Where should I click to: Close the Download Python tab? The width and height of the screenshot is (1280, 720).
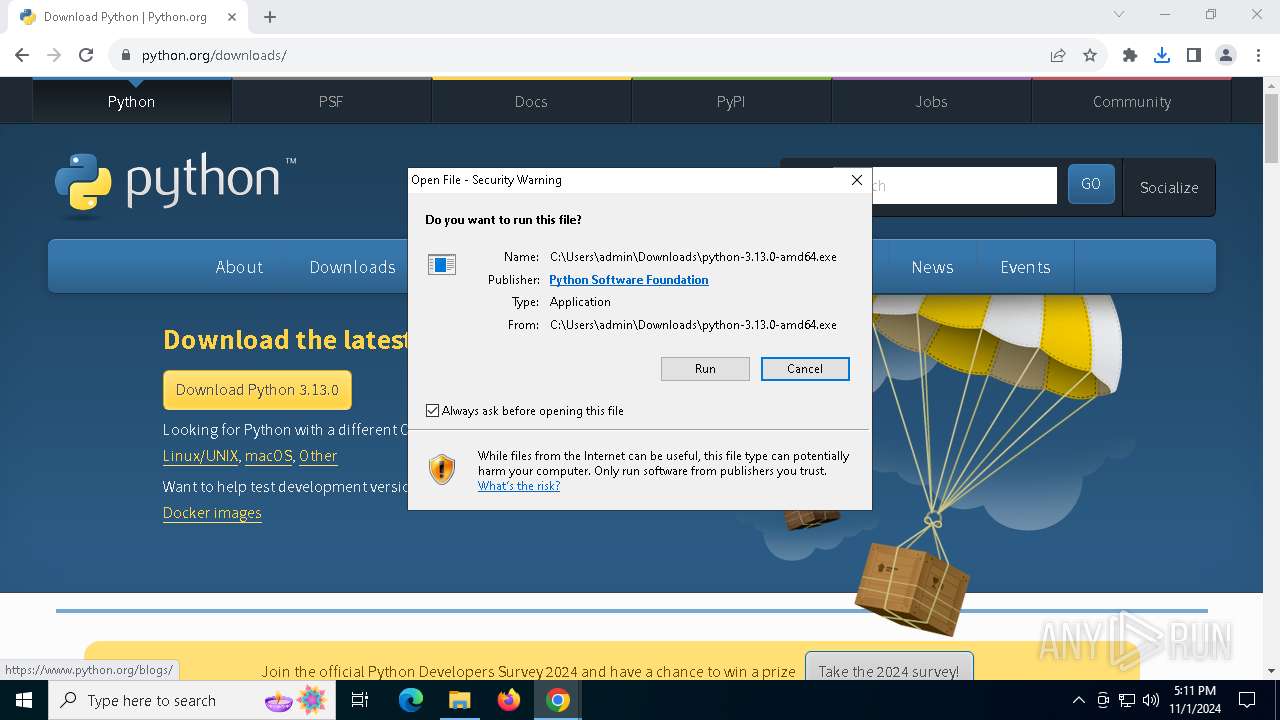pyautogui.click(x=233, y=17)
